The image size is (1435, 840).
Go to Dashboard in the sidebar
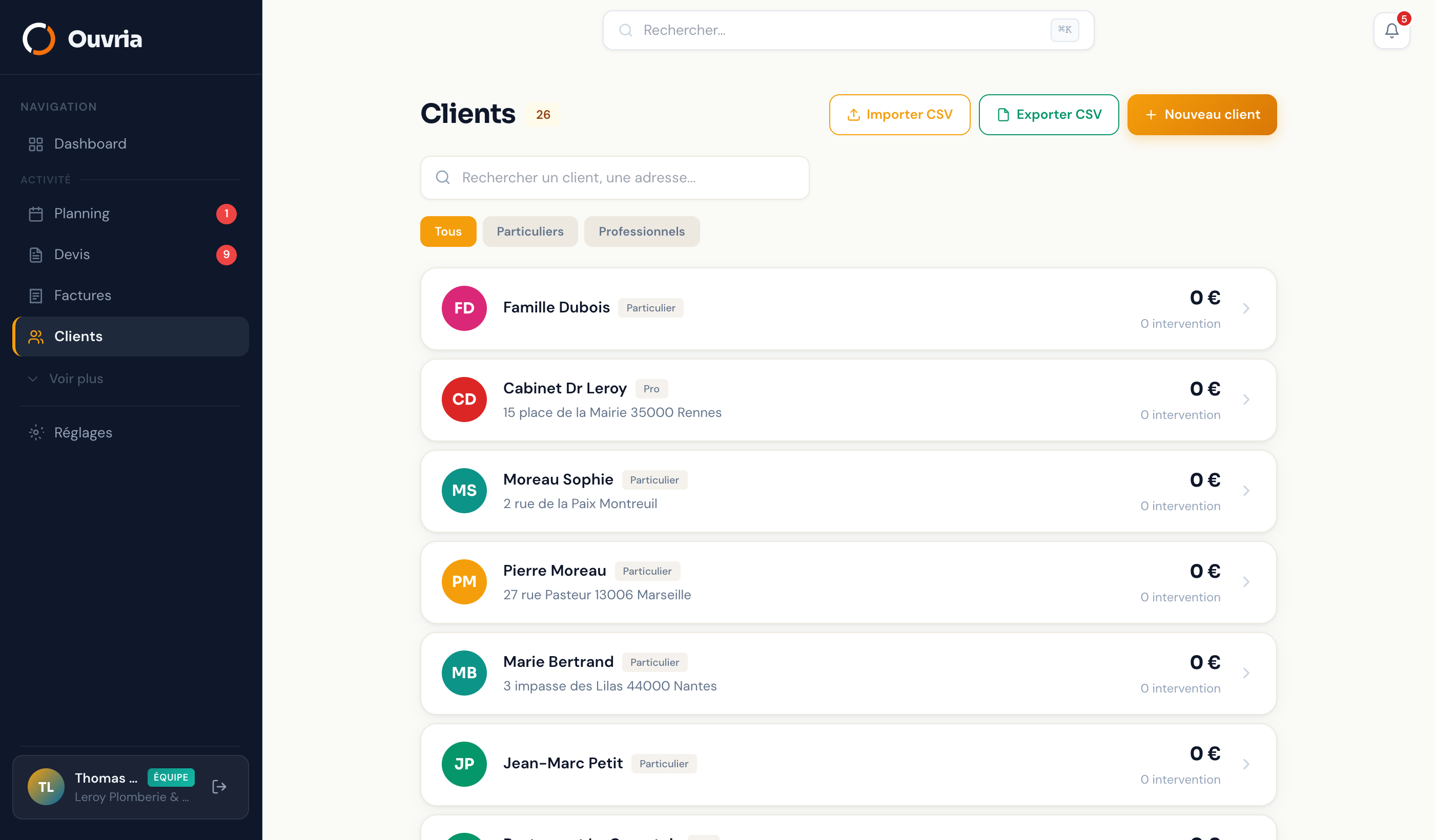tap(130, 144)
